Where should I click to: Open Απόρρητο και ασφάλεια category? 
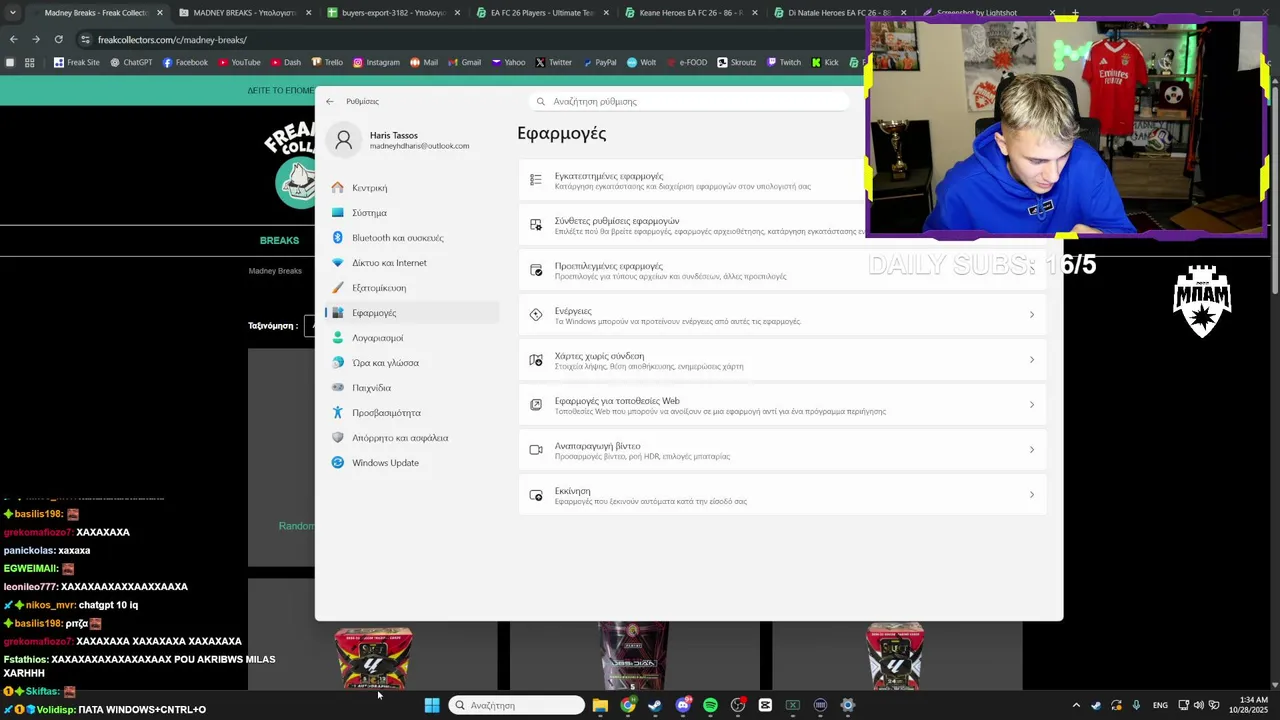pos(411,438)
